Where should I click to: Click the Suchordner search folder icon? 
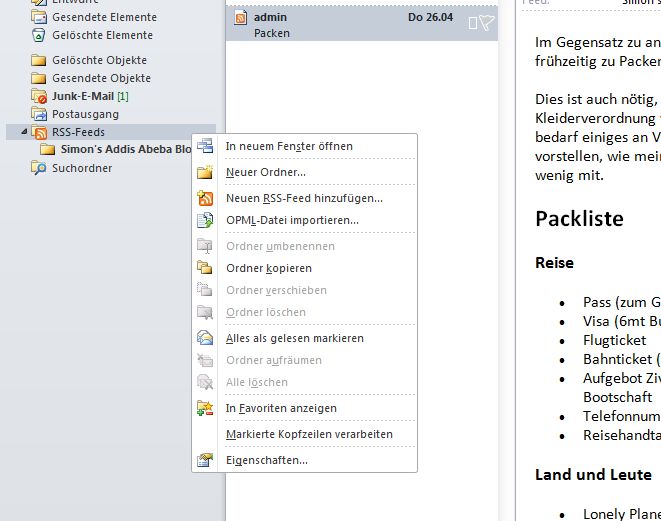39,168
